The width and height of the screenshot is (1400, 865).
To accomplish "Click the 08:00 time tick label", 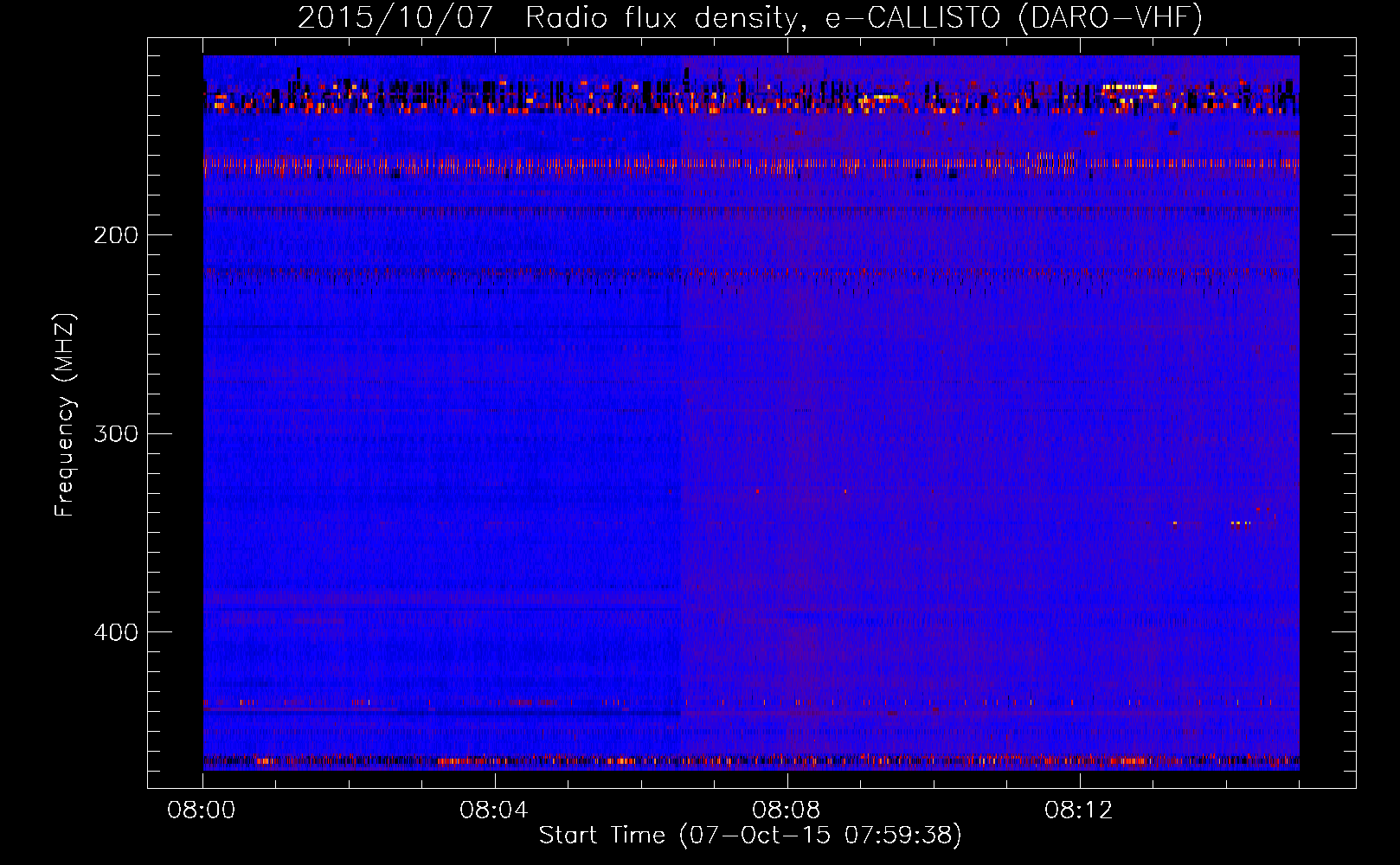I will pyautogui.click(x=202, y=811).
